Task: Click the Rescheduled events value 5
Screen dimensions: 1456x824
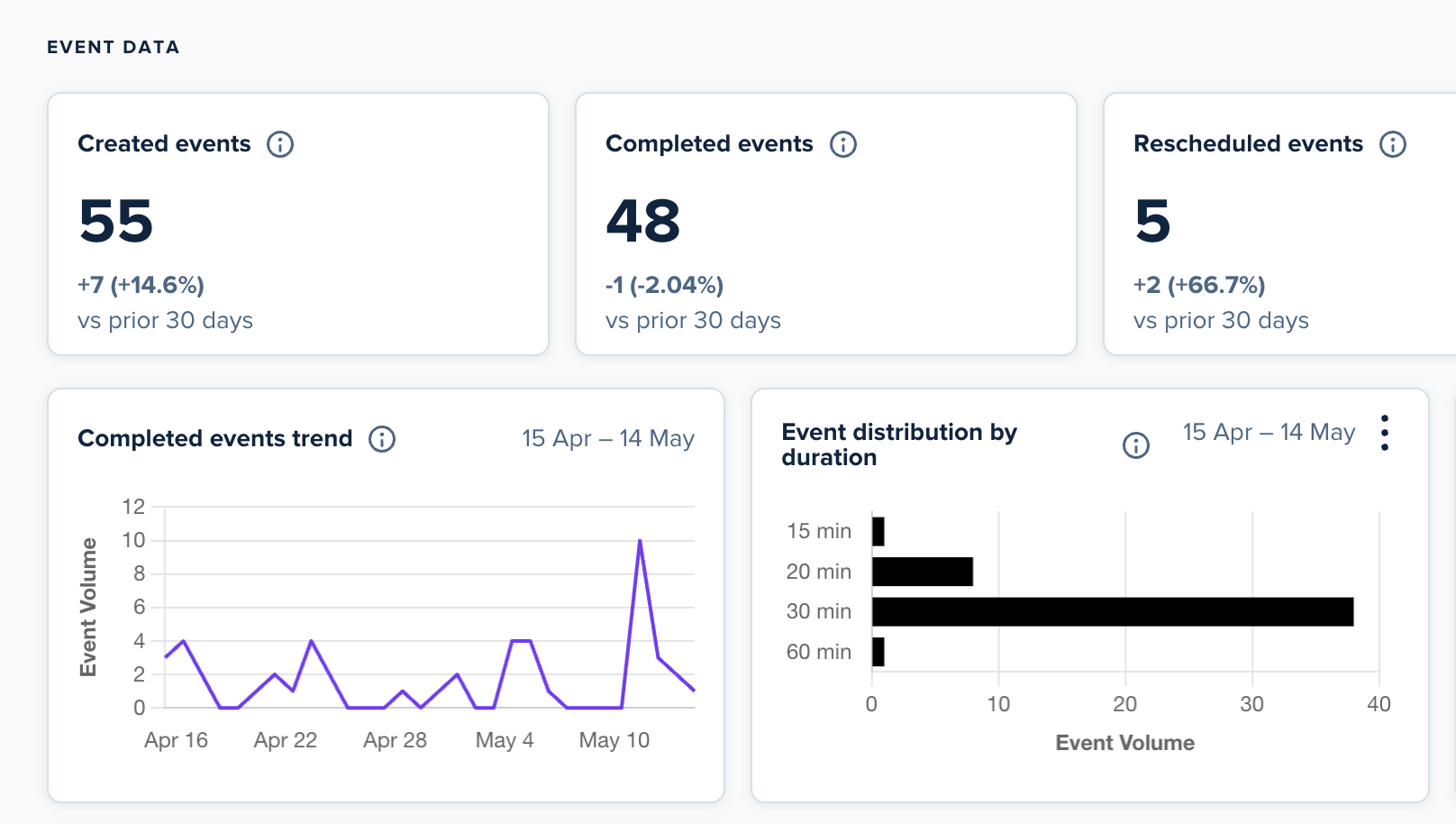Action: [x=1152, y=221]
